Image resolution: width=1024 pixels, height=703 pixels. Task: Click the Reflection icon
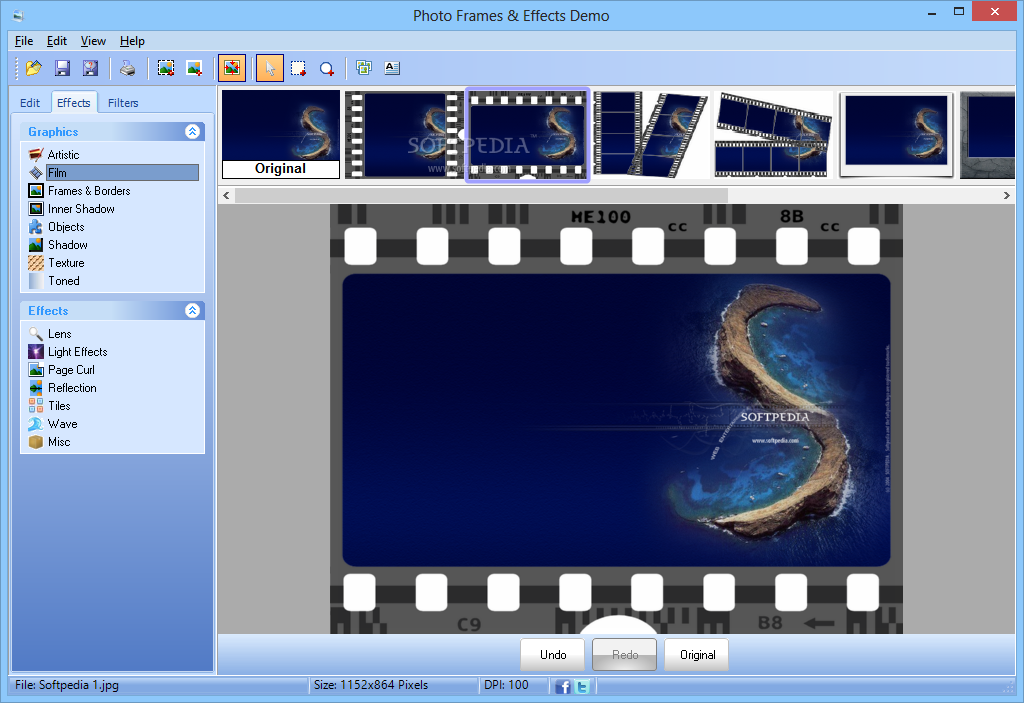coord(36,388)
